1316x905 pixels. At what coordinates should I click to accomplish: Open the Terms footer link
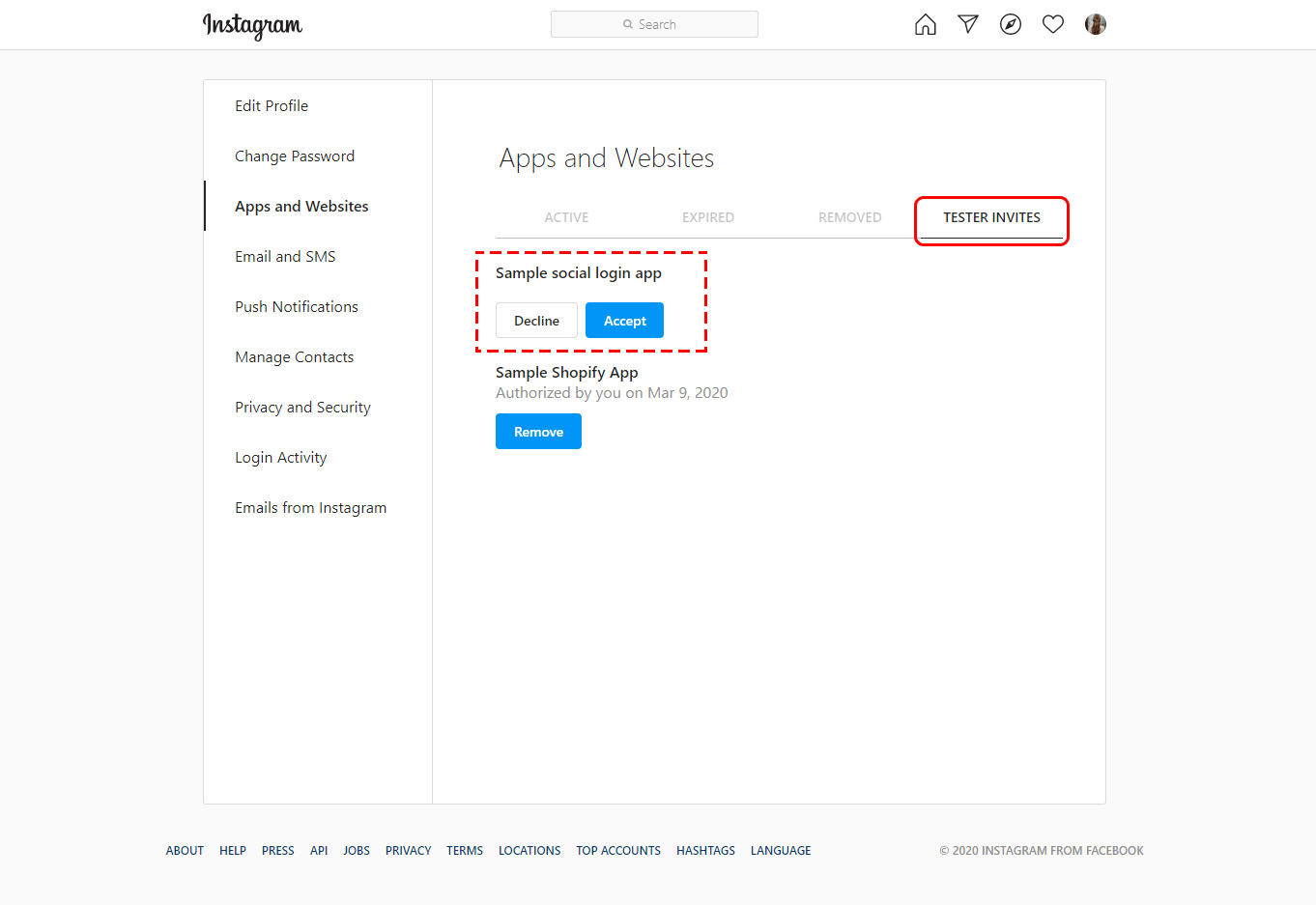click(465, 851)
